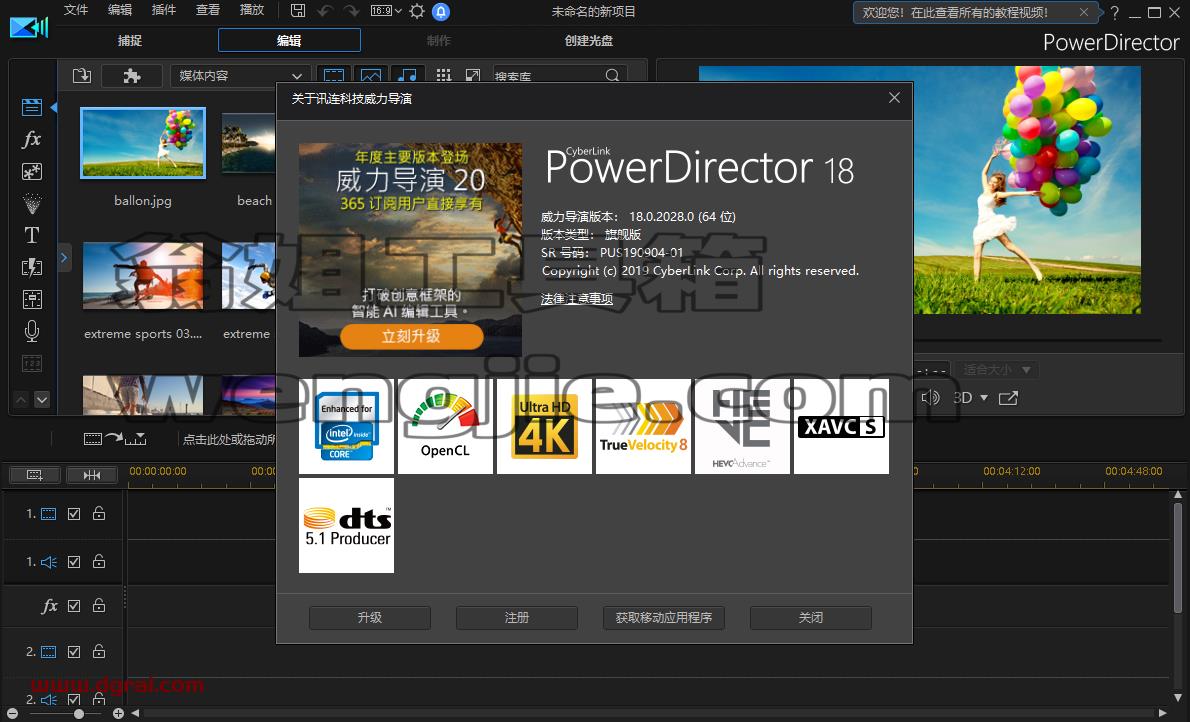The height and width of the screenshot is (722, 1190).
Task: Toggle image files filter in library
Action: pos(371,75)
